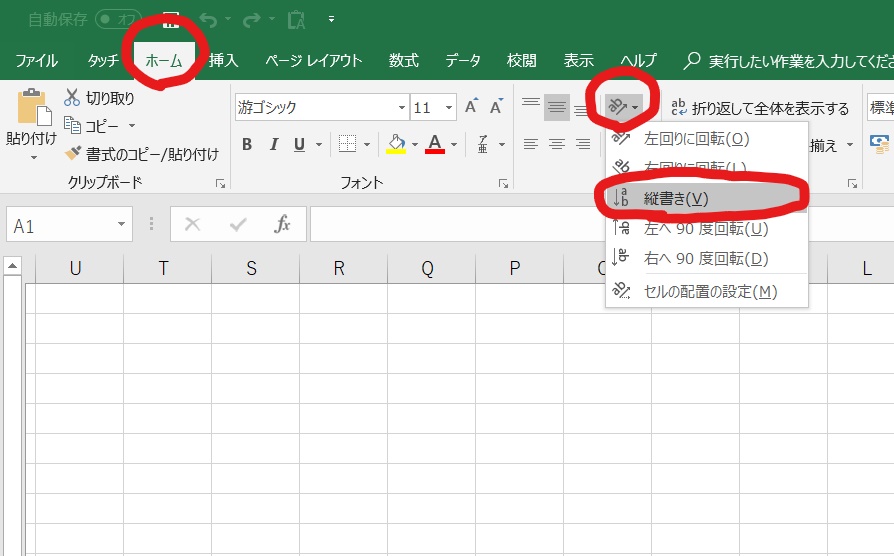Open the データ tab
This screenshot has height=556, width=894.
[x=463, y=60]
